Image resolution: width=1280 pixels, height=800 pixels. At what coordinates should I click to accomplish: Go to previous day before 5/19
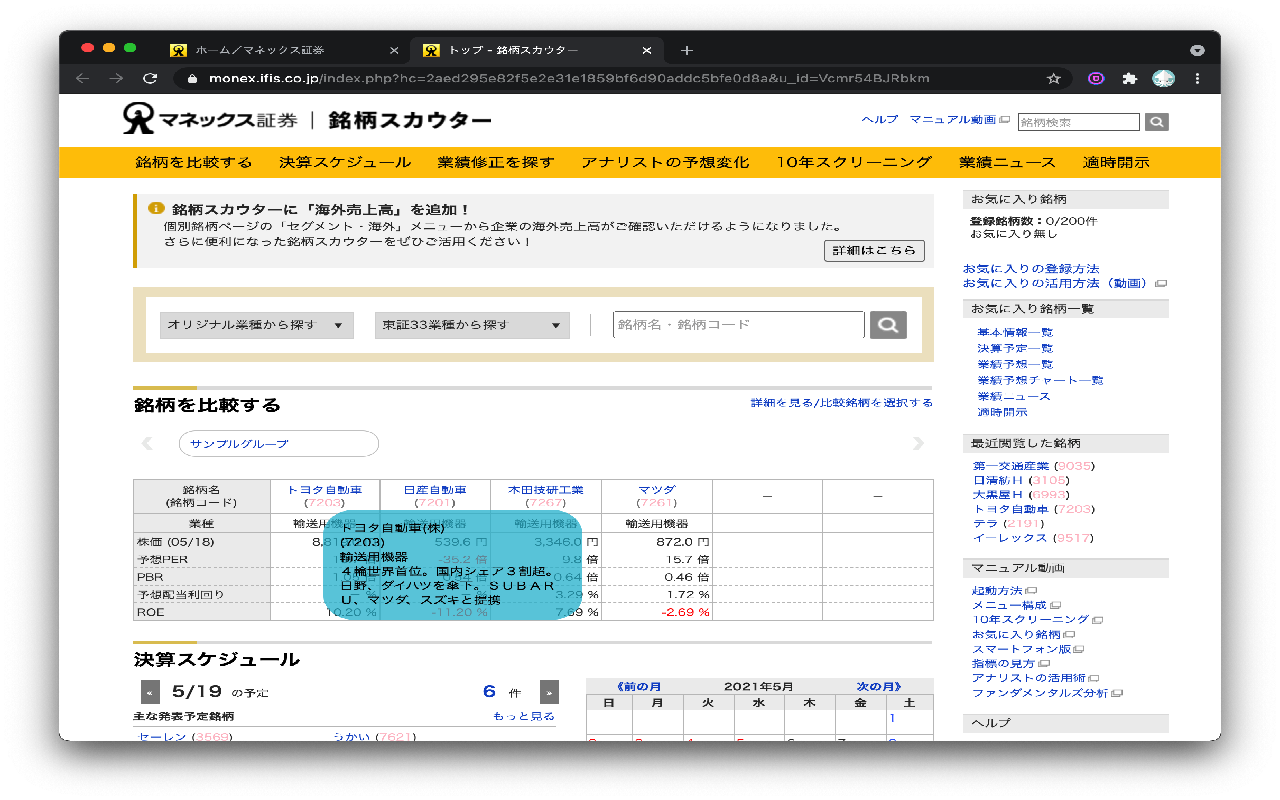click(x=150, y=692)
